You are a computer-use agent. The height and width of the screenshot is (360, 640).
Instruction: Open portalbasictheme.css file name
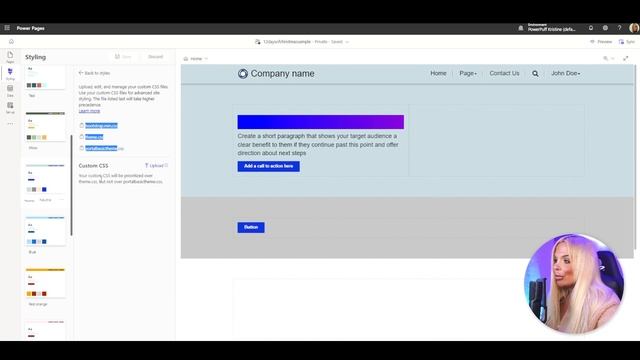[x=104, y=149]
